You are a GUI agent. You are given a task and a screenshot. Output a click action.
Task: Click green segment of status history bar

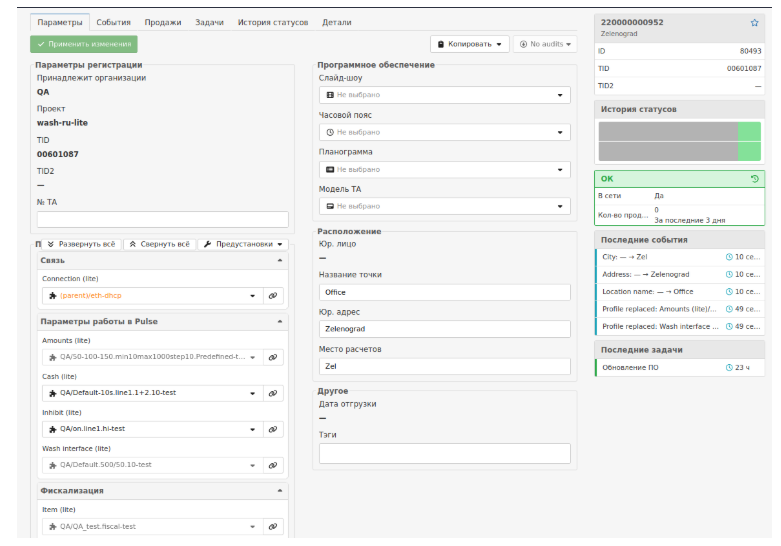point(749,141)
